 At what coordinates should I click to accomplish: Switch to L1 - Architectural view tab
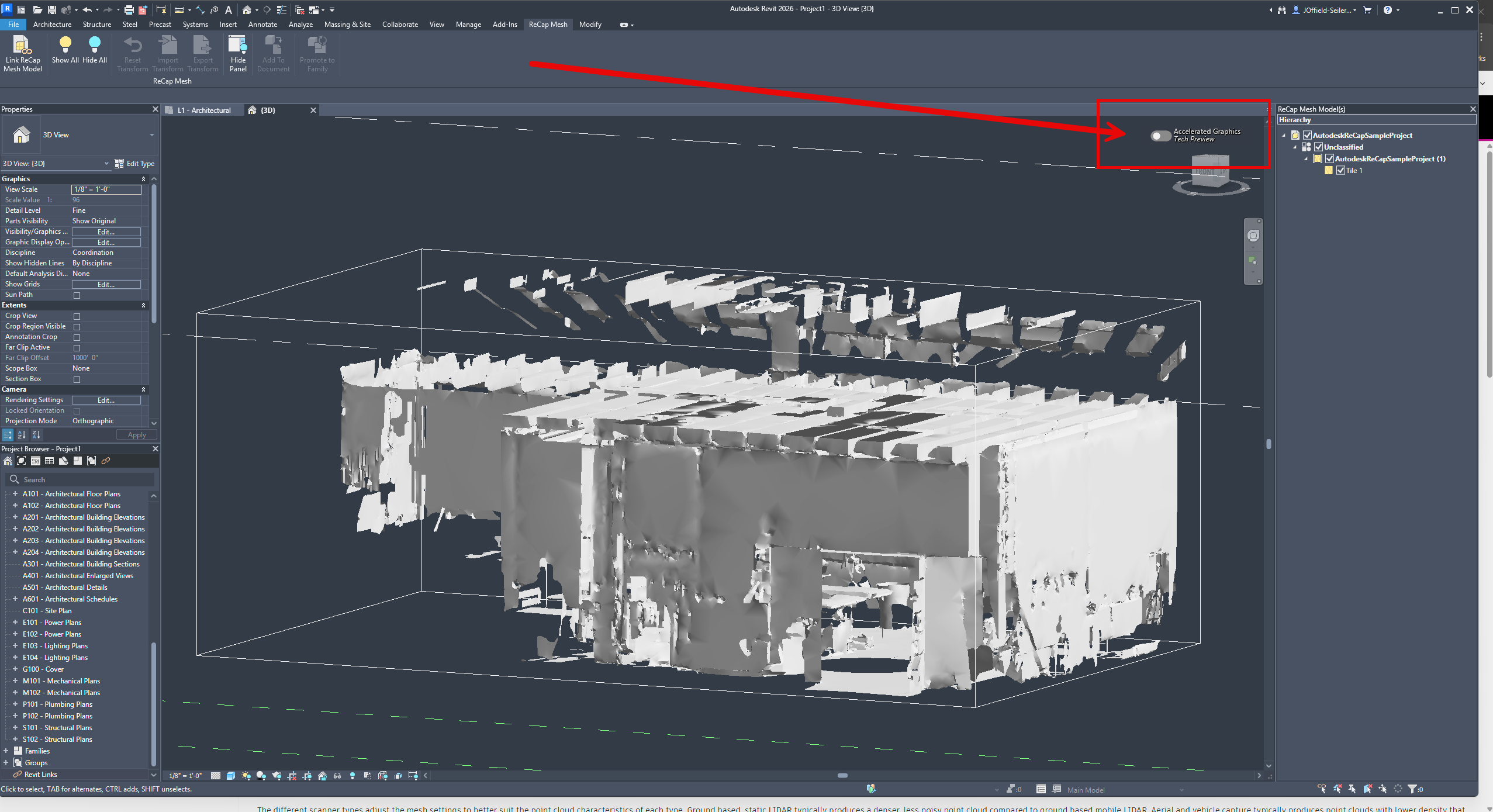click(204, 110)
